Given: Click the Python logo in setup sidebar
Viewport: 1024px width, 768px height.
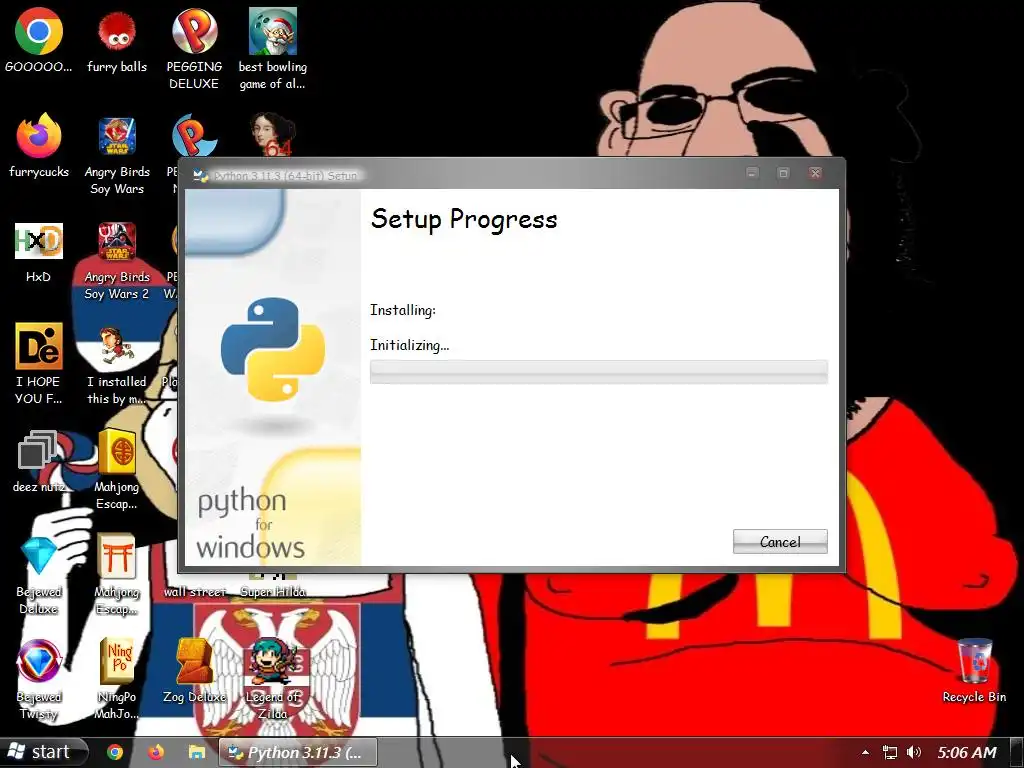Looking at the screenshot, I should click(272, 348).
